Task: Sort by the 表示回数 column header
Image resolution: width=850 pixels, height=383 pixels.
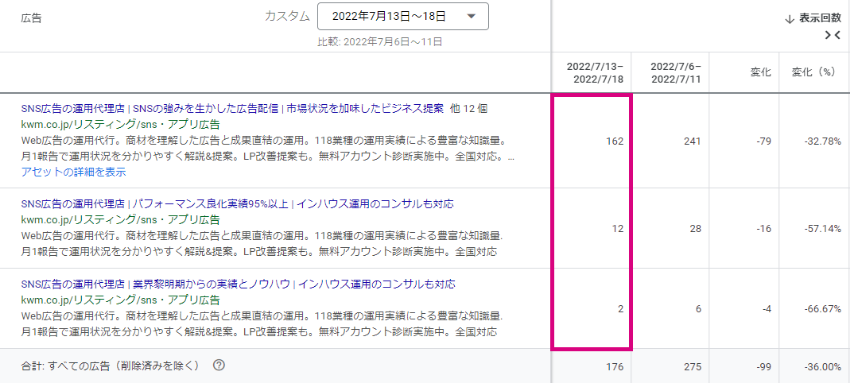Action: pyautogui.click(x=820, y=18)
